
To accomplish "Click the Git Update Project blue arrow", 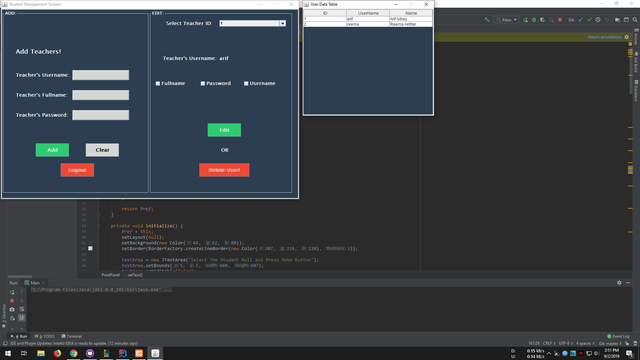I will click(x=580, y=20).
